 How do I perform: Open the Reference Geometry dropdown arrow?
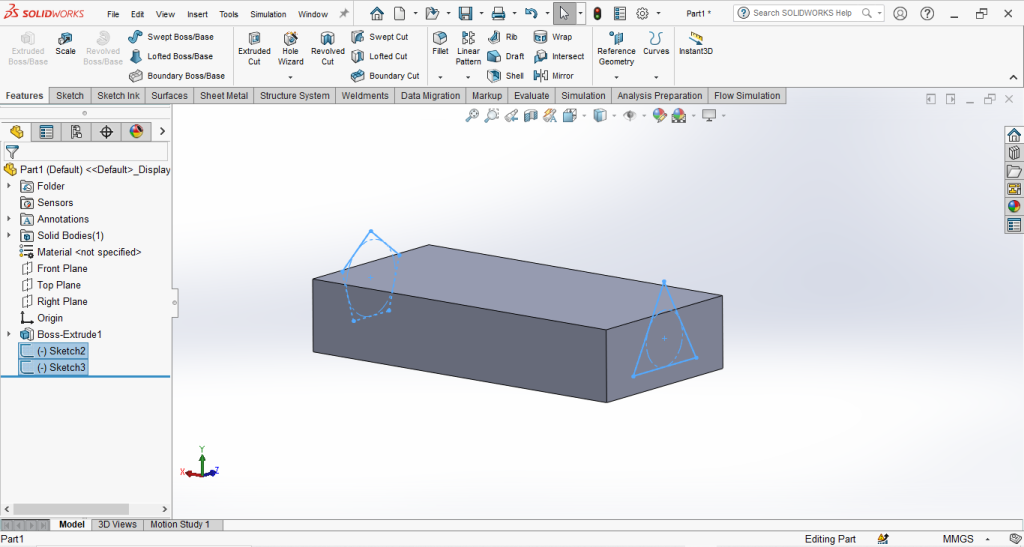pyautogui.click(x=616, y=77)
